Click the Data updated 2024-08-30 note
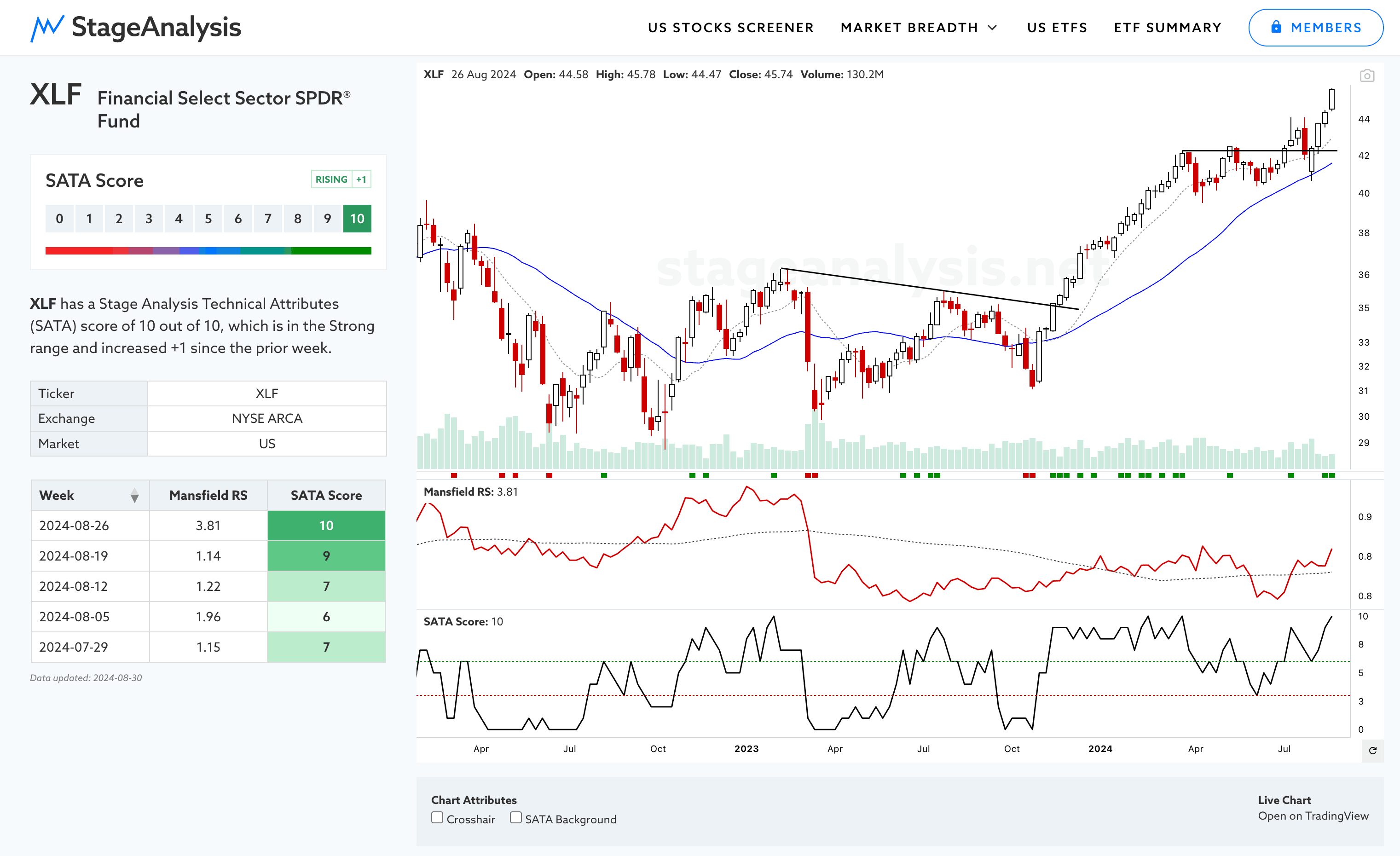 (x=86, y=677)
